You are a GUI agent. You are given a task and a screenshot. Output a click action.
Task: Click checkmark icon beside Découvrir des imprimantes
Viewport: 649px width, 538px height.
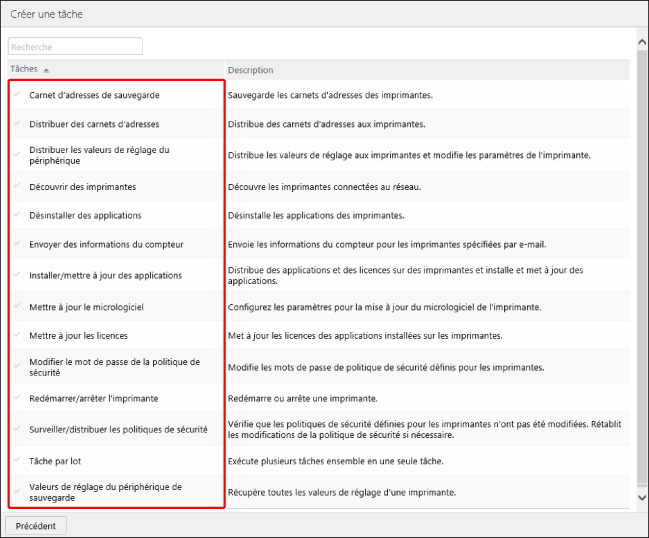click(x=17, y=187)
